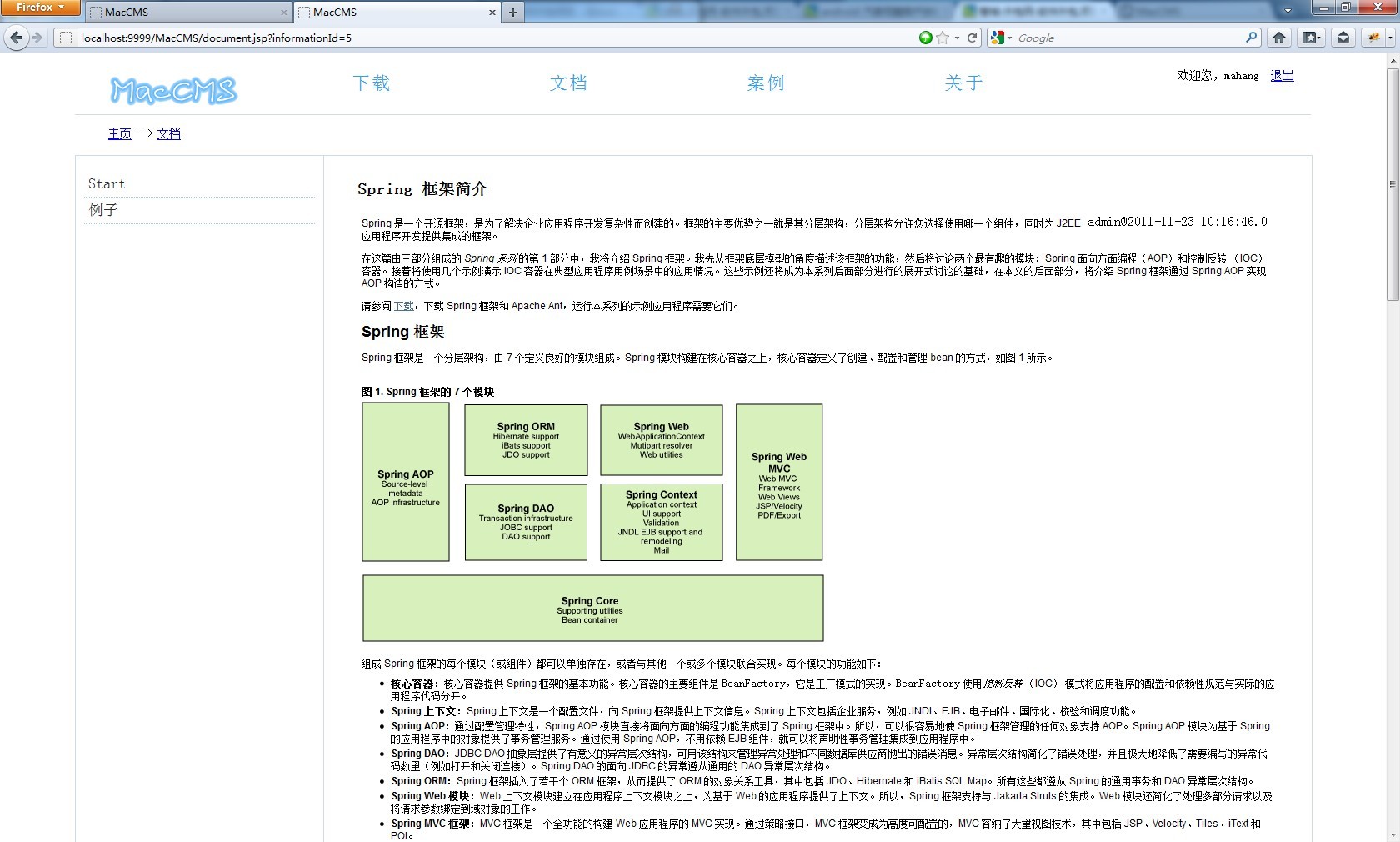Click the scrollbar down arrow
The height and width of the screenshot is (842, 1400).
[1392, 834]
